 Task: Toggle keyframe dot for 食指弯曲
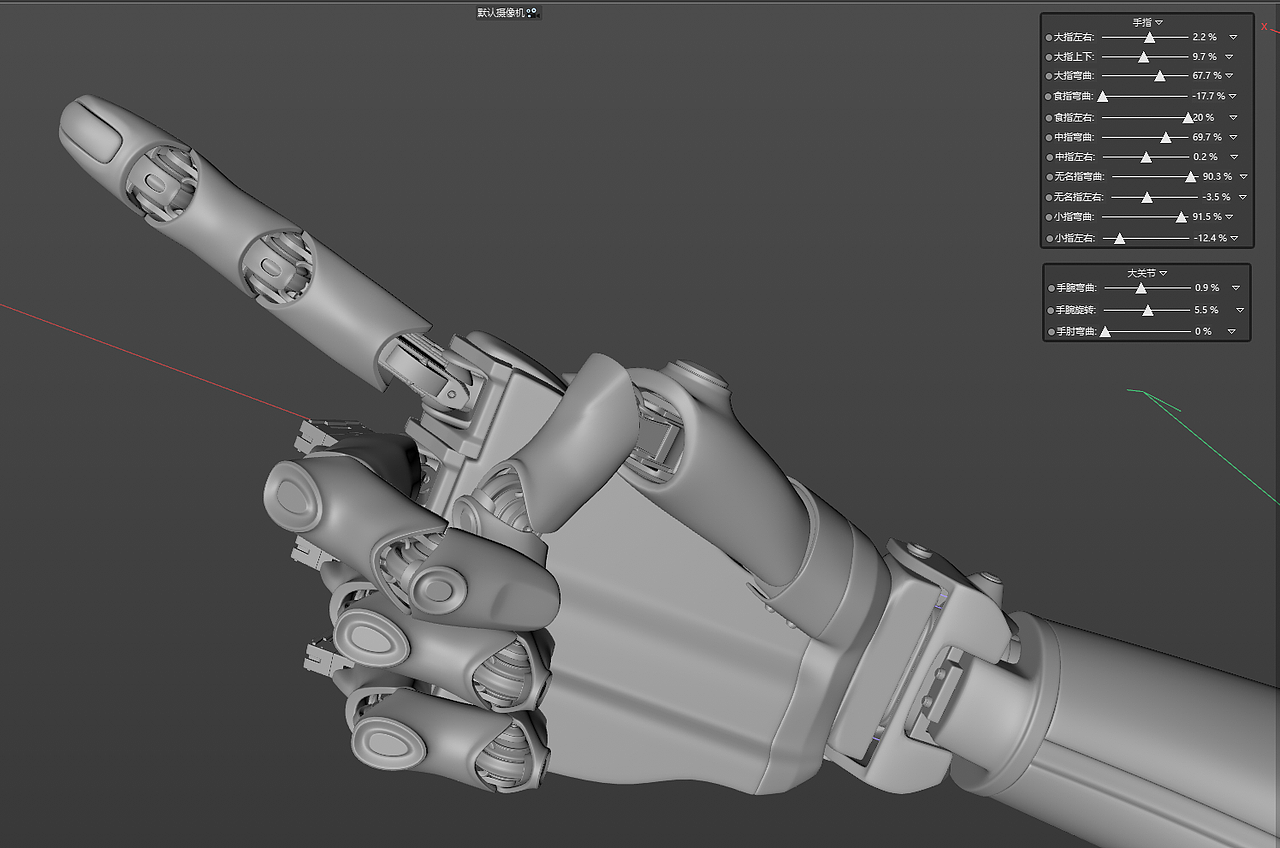(1049, 97)
